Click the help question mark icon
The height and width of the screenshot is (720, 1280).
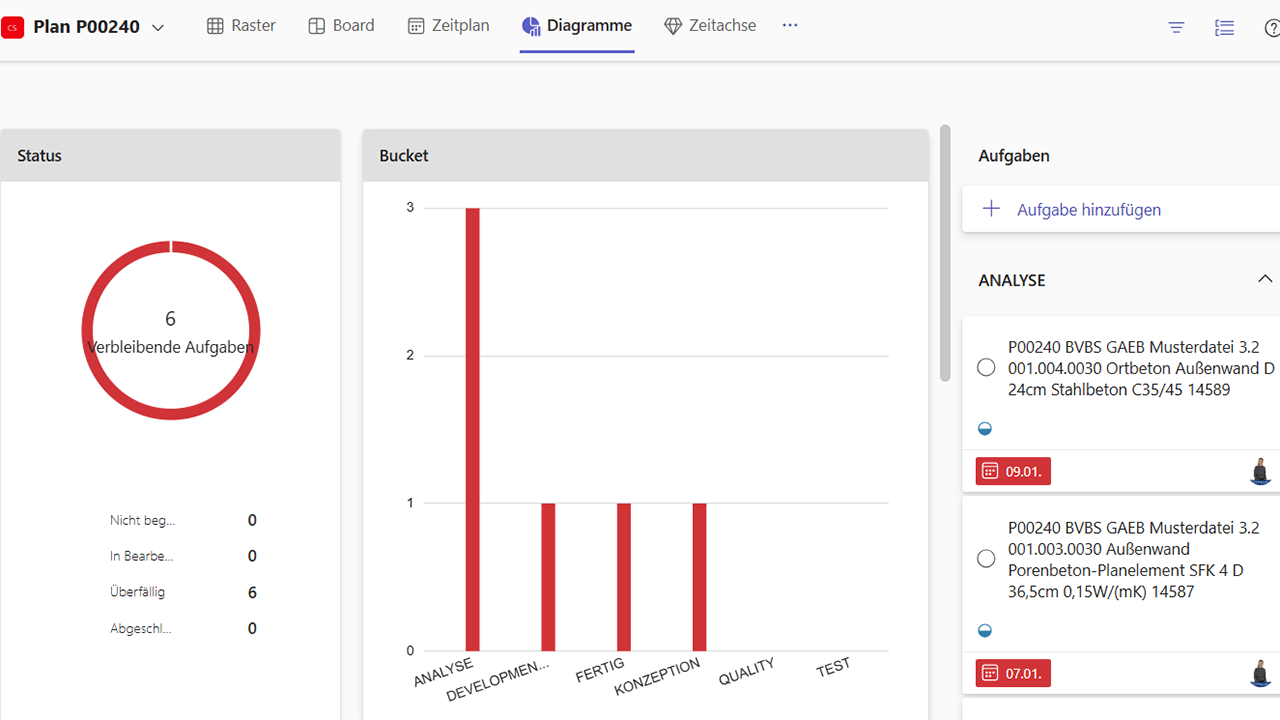(1272, 28)
